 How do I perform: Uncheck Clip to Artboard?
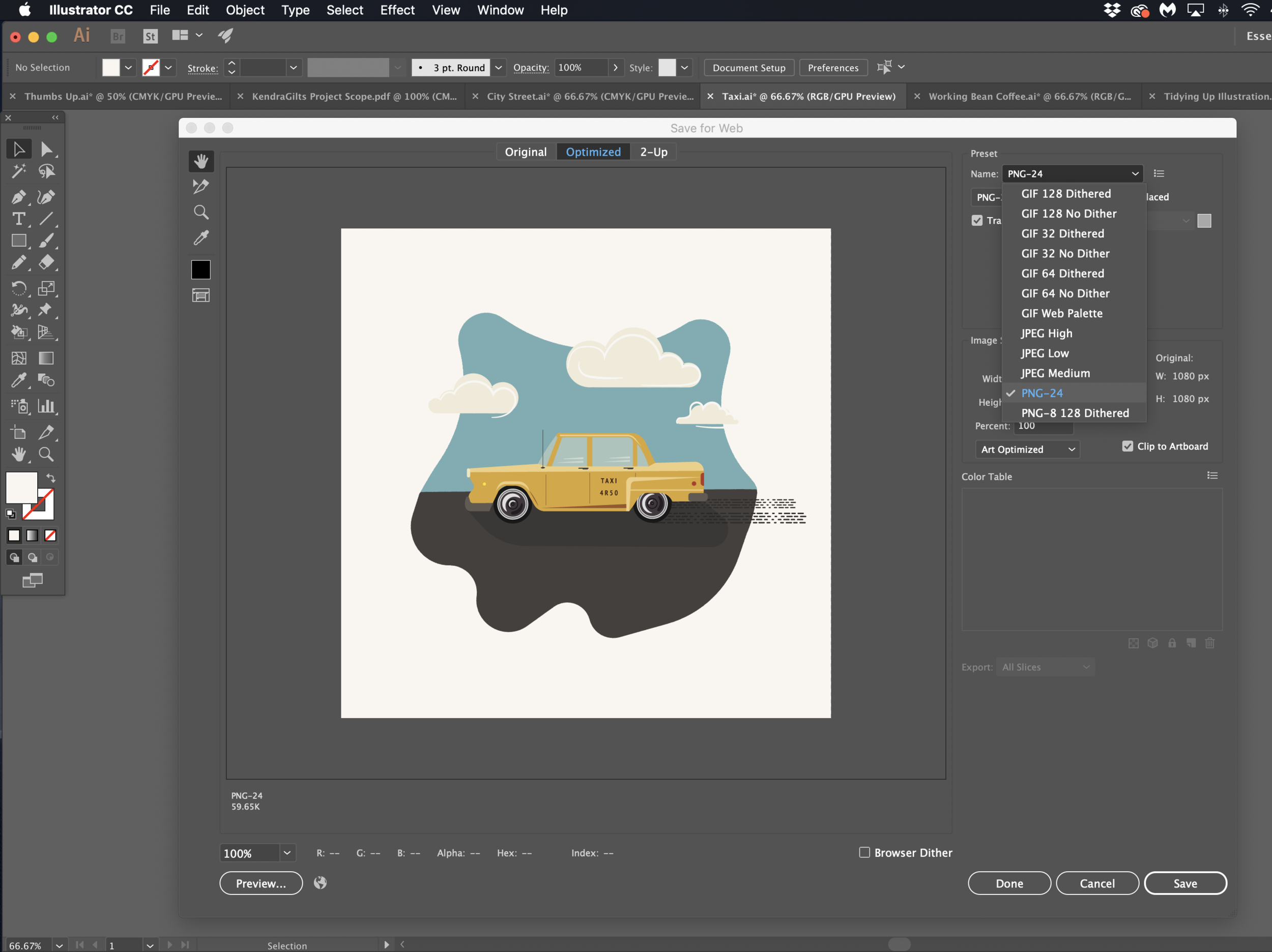coord(1127,446)
